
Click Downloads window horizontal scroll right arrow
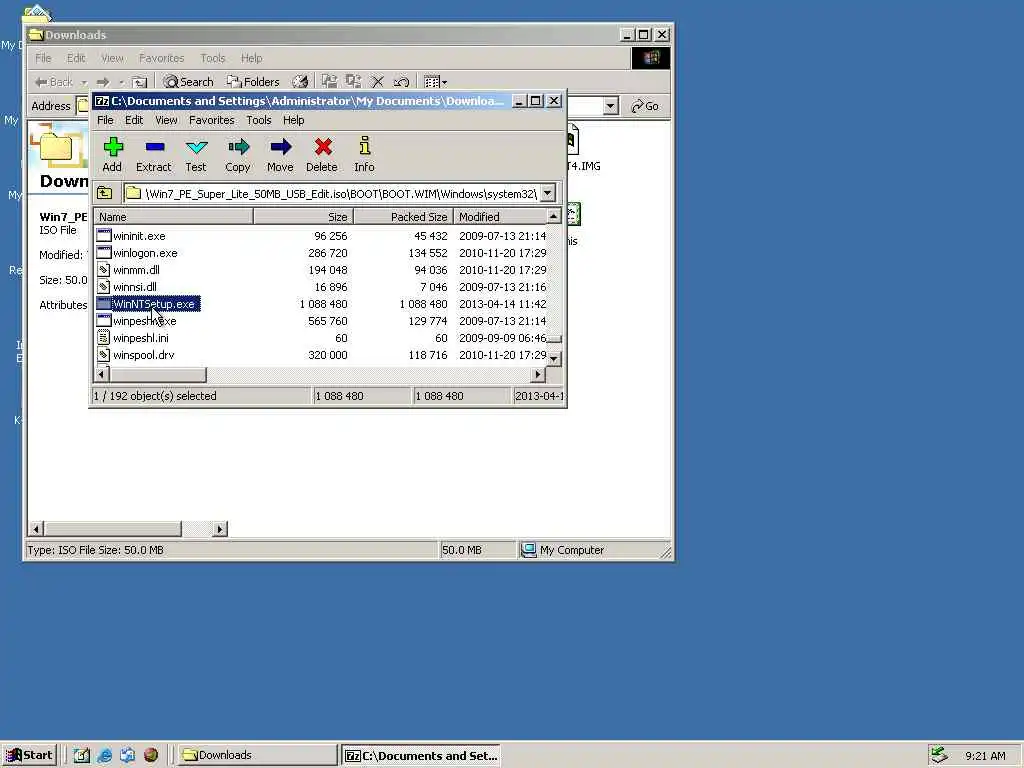point(220,528)
